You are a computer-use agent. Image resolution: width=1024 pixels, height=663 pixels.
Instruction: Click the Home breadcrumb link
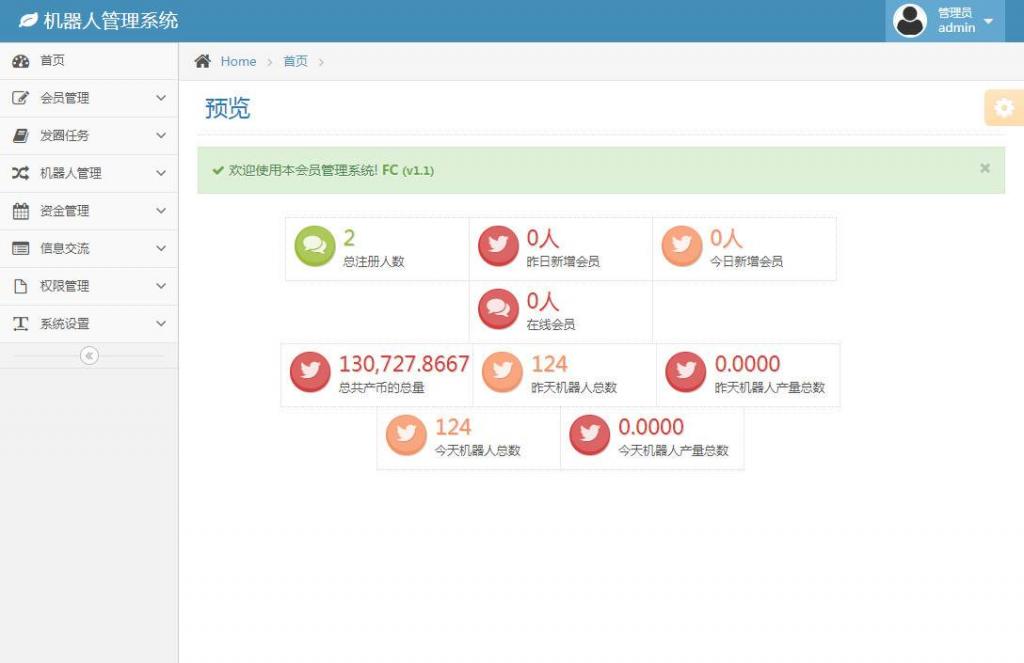click(238, 61)
